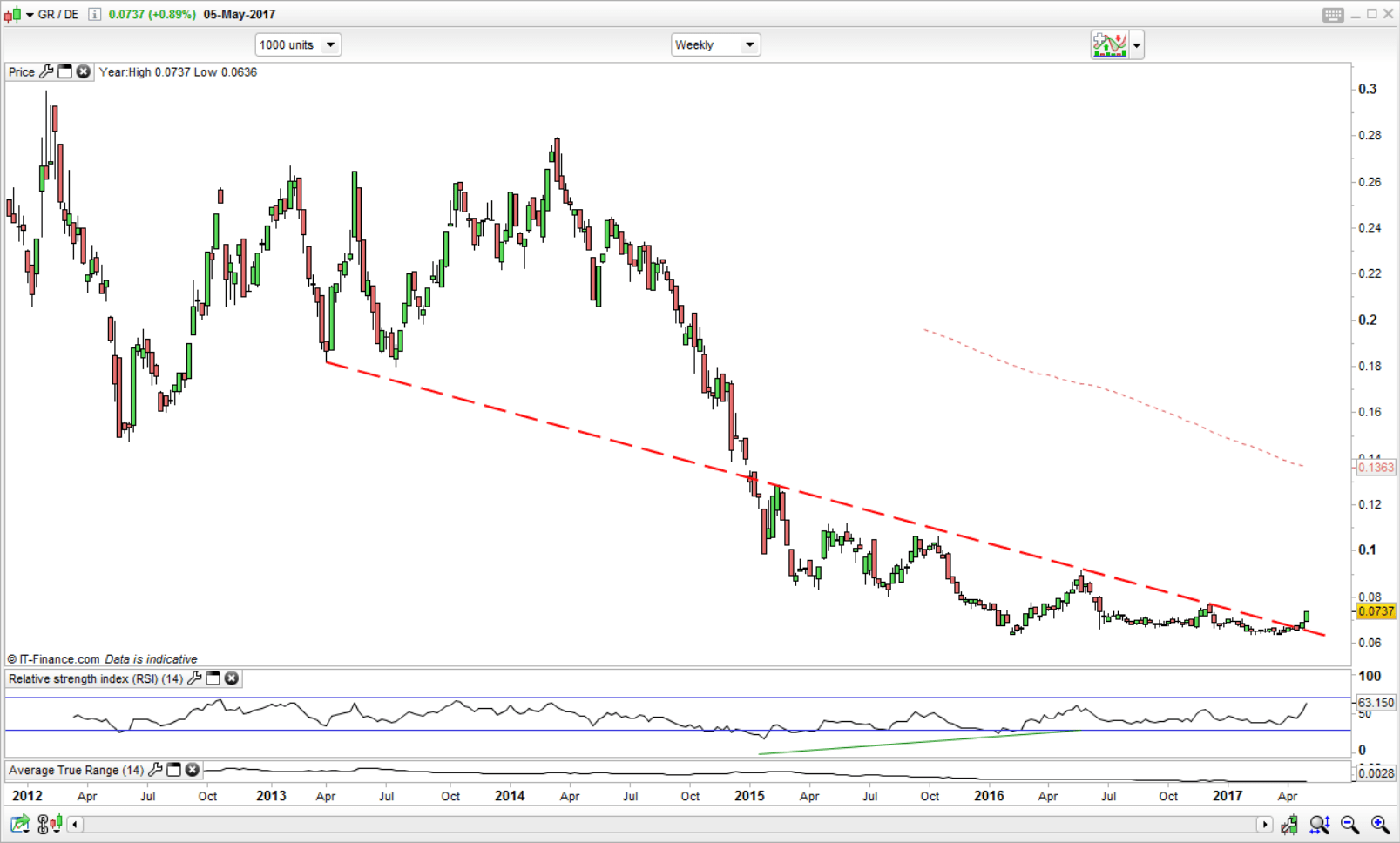Open Average True Range wrench settings
This screenshot has height=843, width=1400.
pos(155,770)
